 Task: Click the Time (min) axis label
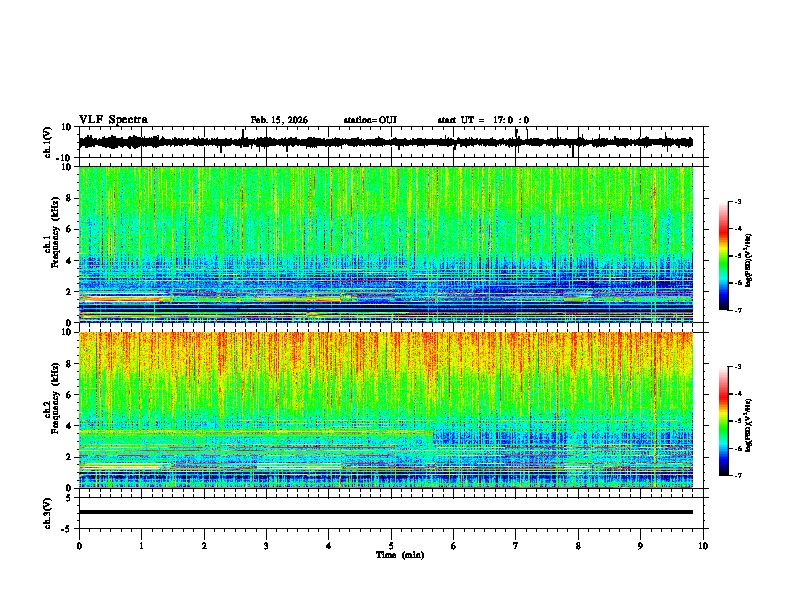coord(400,555)
